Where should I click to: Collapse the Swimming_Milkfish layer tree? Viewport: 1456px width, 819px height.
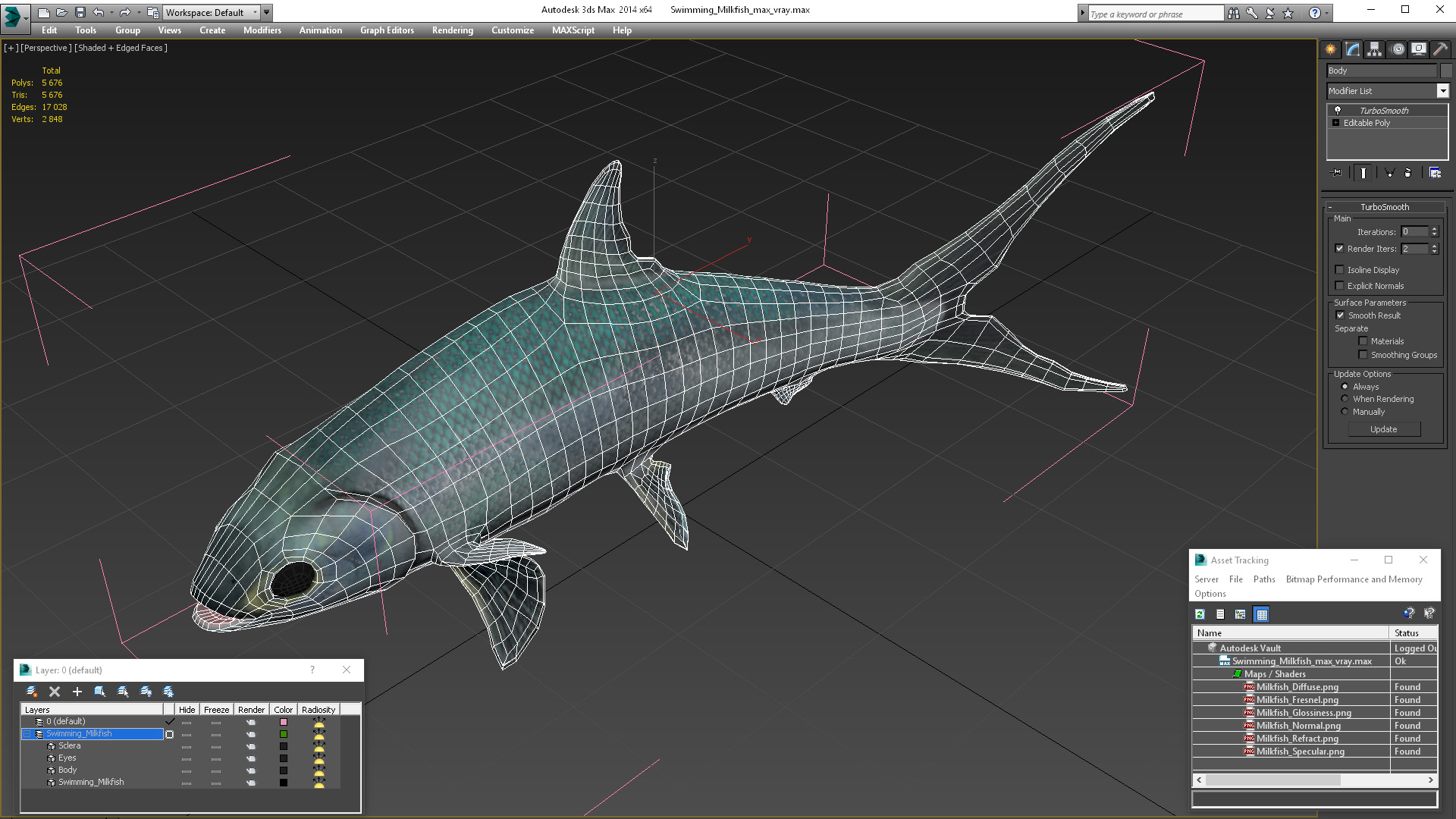click(x=27, y=734)
